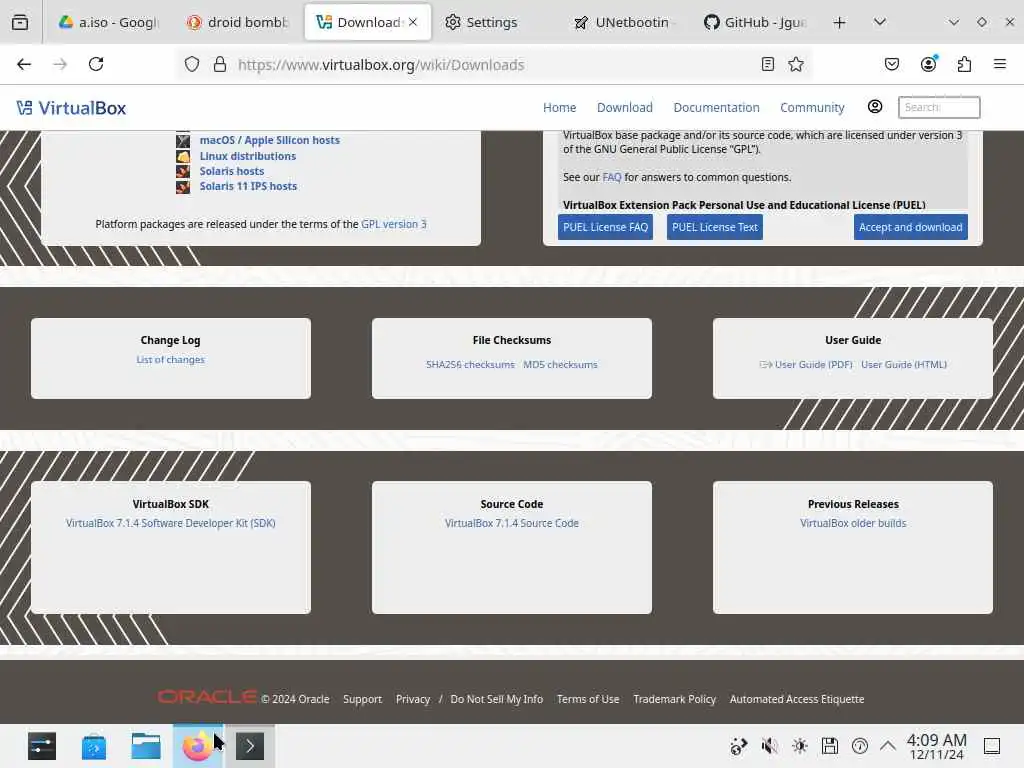
Task: Switch to the a.iso Google Drive tab
Action: tap(109, 22)
